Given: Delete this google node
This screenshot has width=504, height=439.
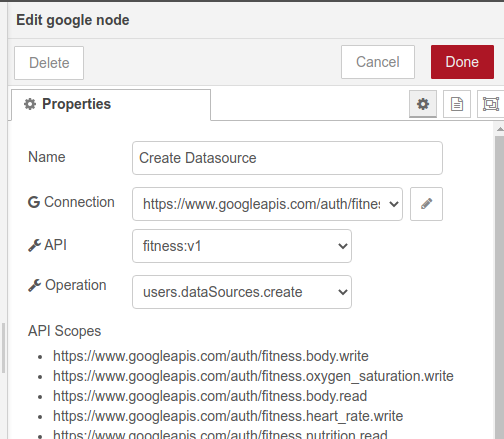Looking at the screenshot, I should (49, 63).
